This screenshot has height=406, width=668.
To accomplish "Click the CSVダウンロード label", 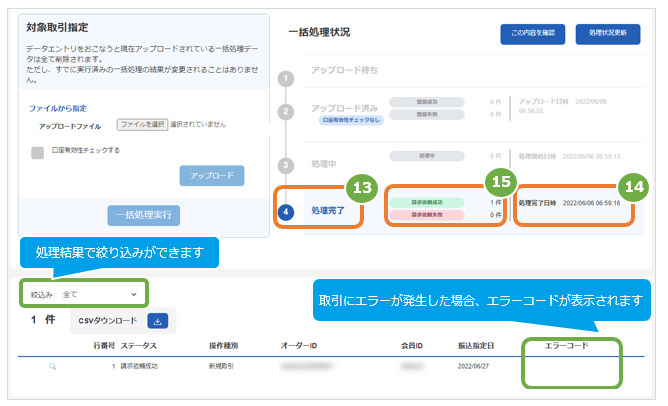I will [108, 321].
